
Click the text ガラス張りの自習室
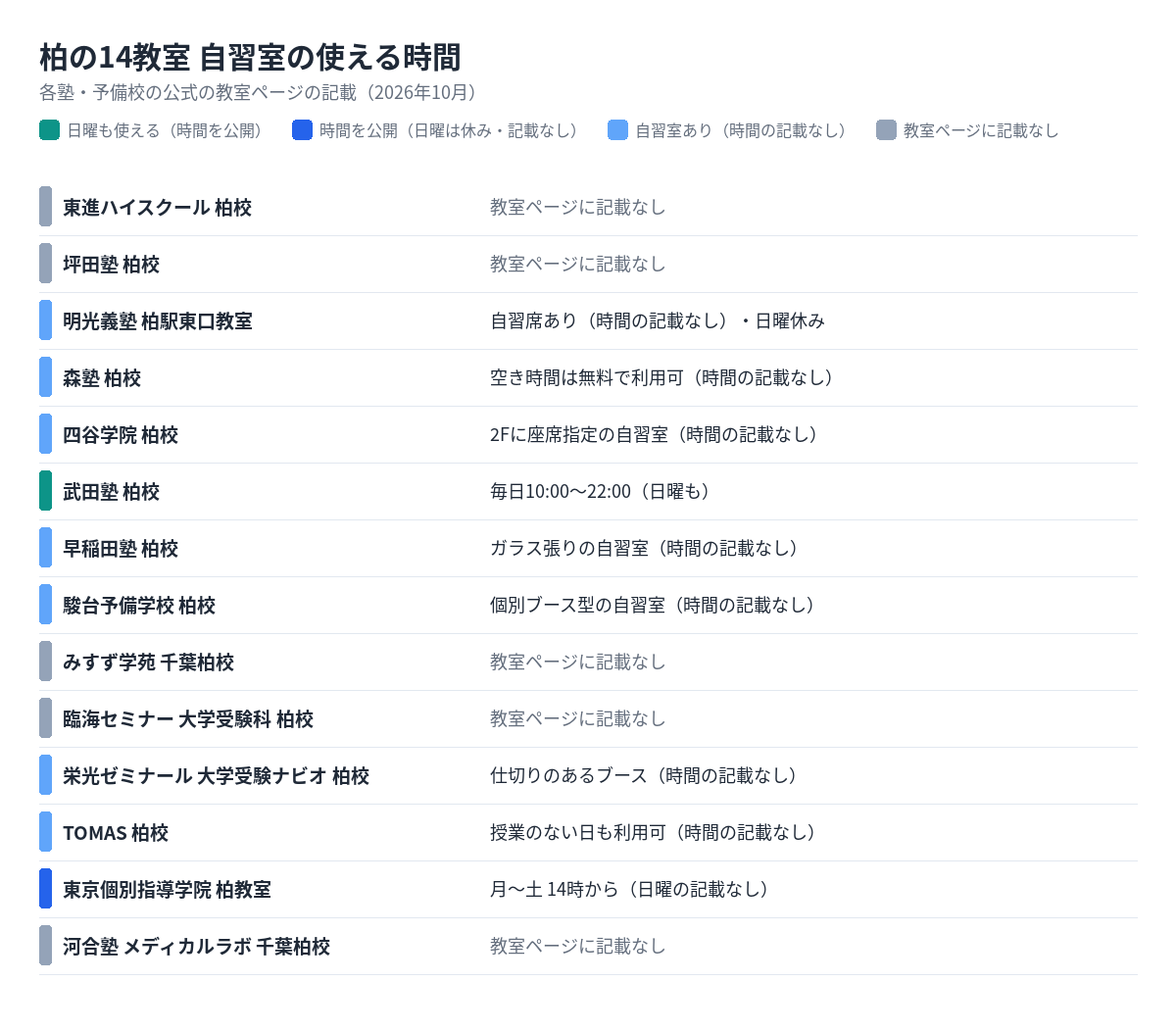(569, 548)
